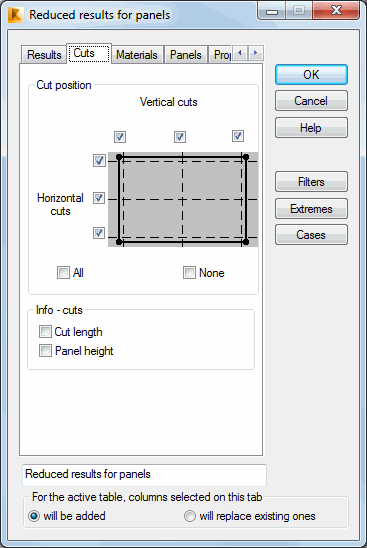Switch to the Results tab

coord(44,55)
